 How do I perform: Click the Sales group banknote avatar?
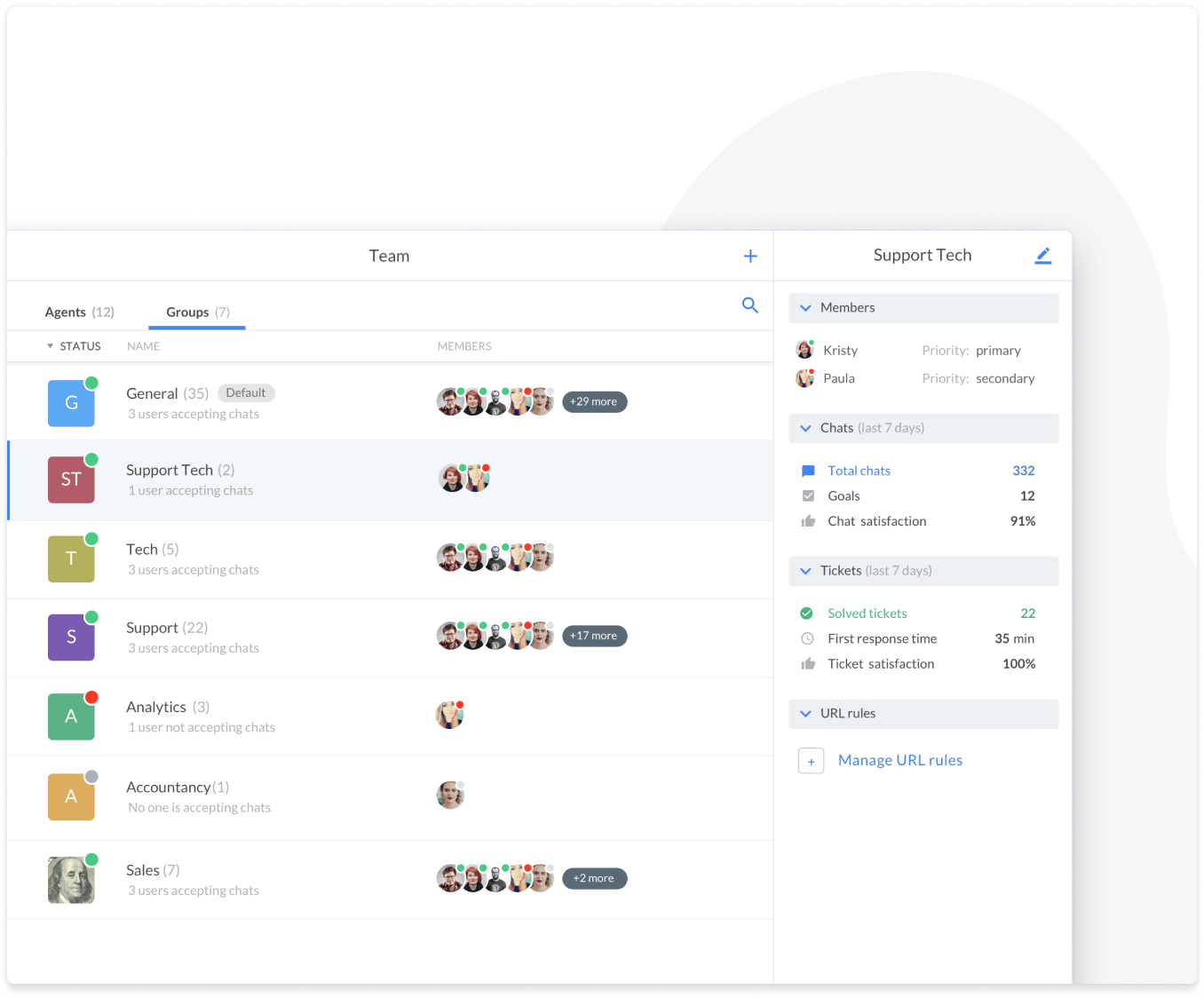(71, 880)
